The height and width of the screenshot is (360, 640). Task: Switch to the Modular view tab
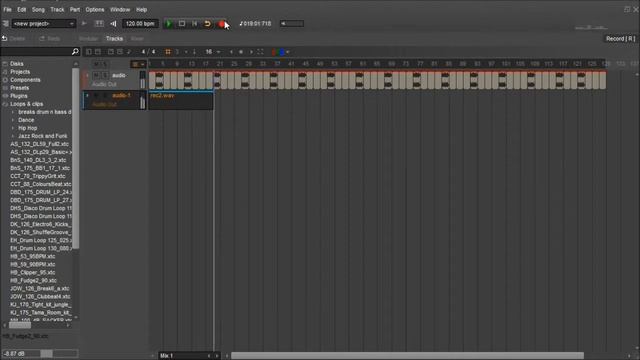pyautogui.click(x=88, y=38)
